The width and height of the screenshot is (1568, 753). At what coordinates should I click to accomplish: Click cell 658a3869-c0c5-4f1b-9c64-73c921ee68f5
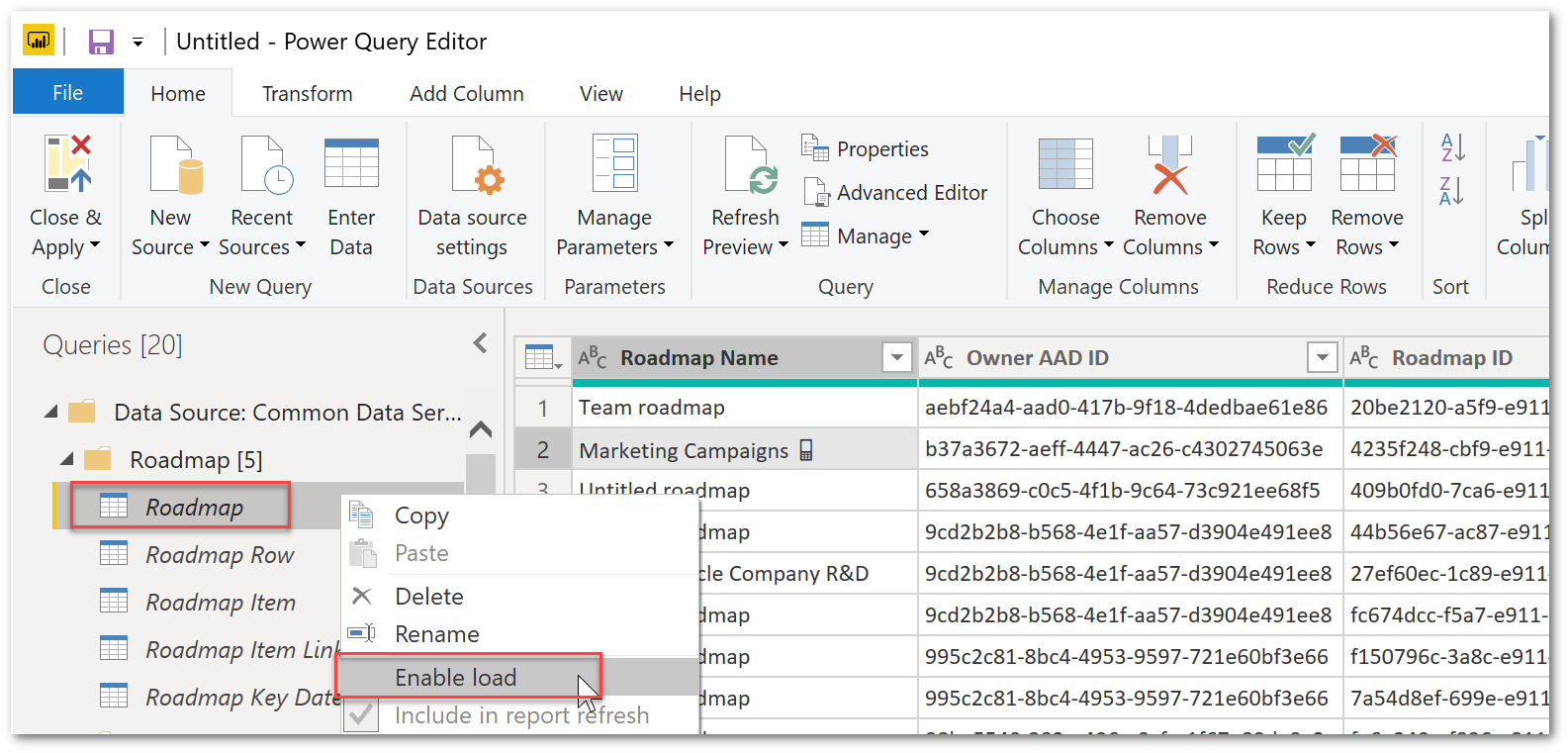(1130, 491)
